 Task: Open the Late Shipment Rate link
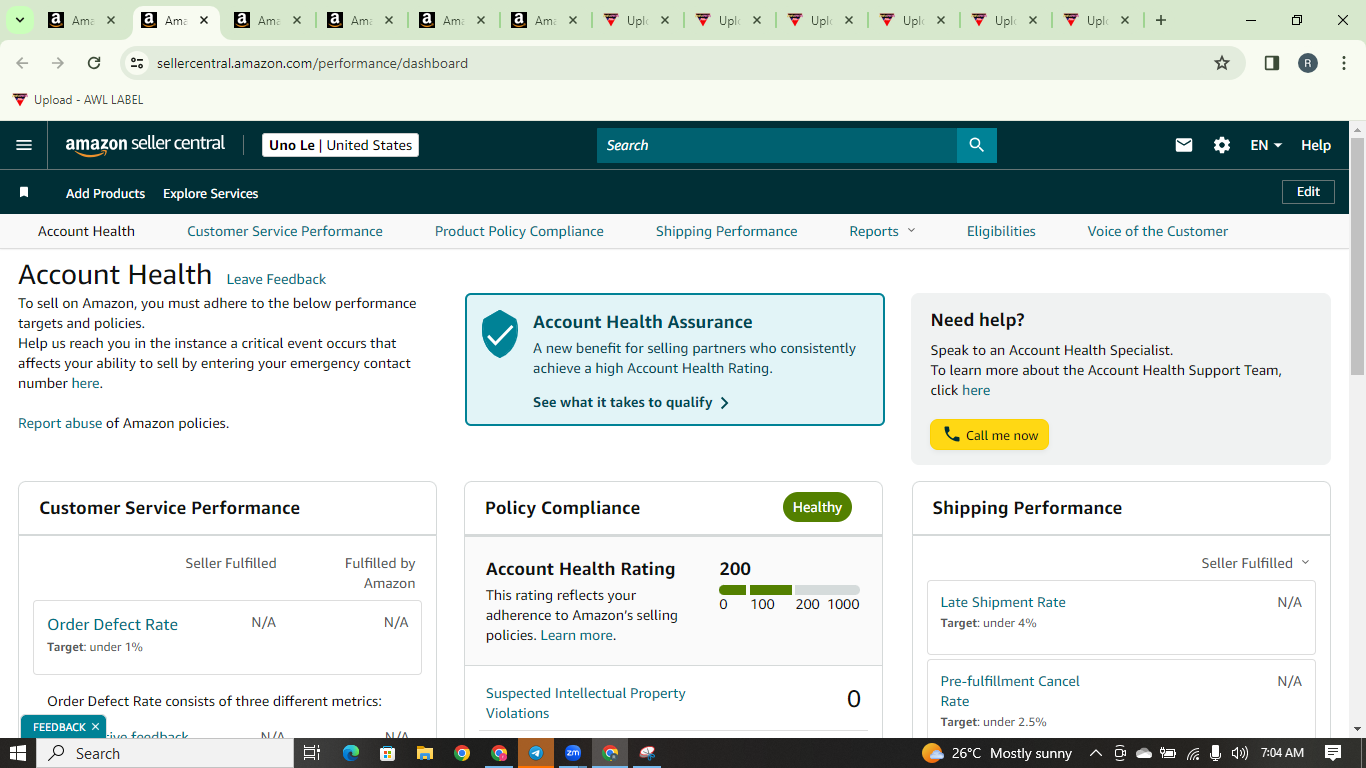[1003, 602]
